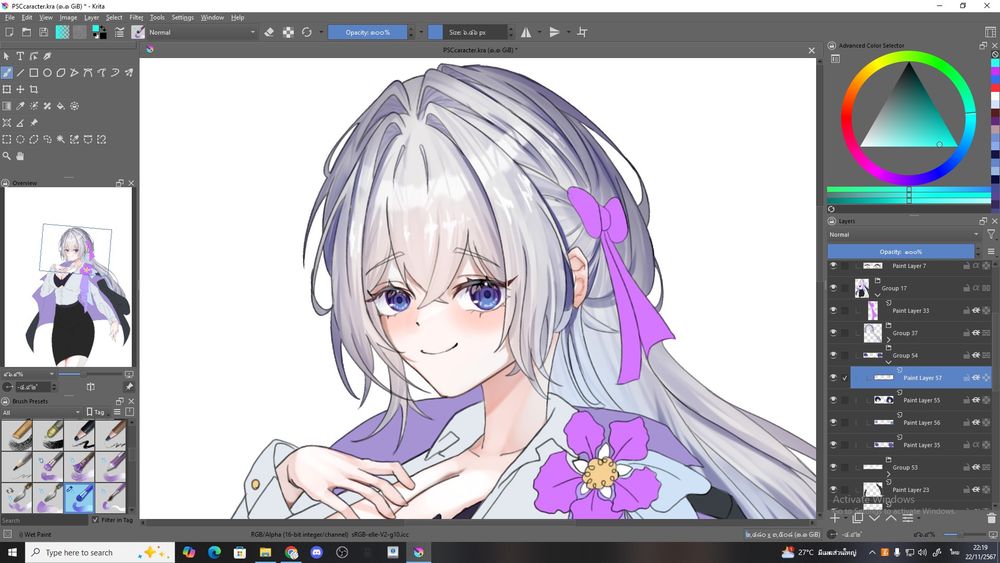
Task: Select the Elliptical Selection tool
Action: click(20, 139)
